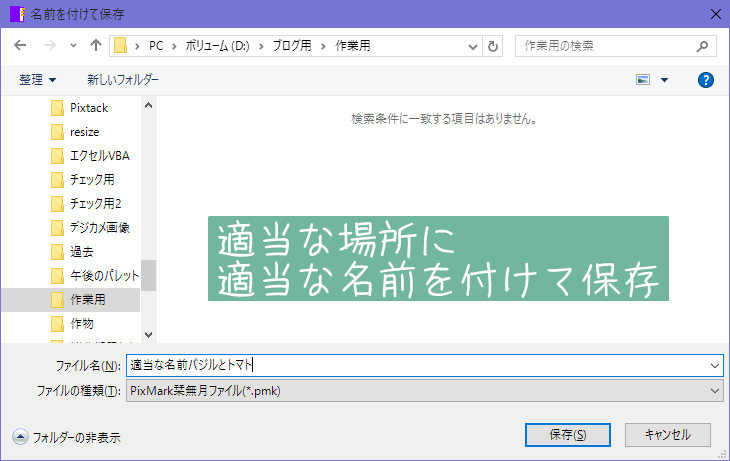This screenshot has height=461, width=730.
Task: Open the address bar history dropdown
Action: 473,46
